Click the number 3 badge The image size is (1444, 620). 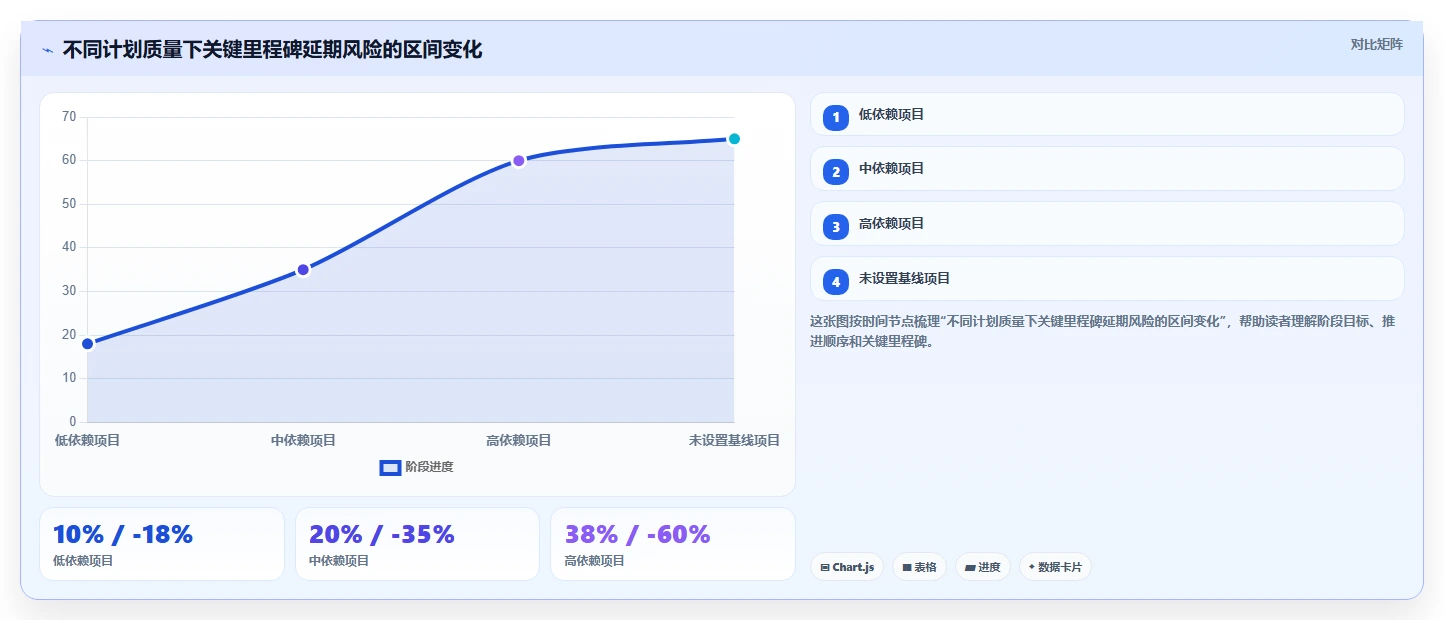836,227
